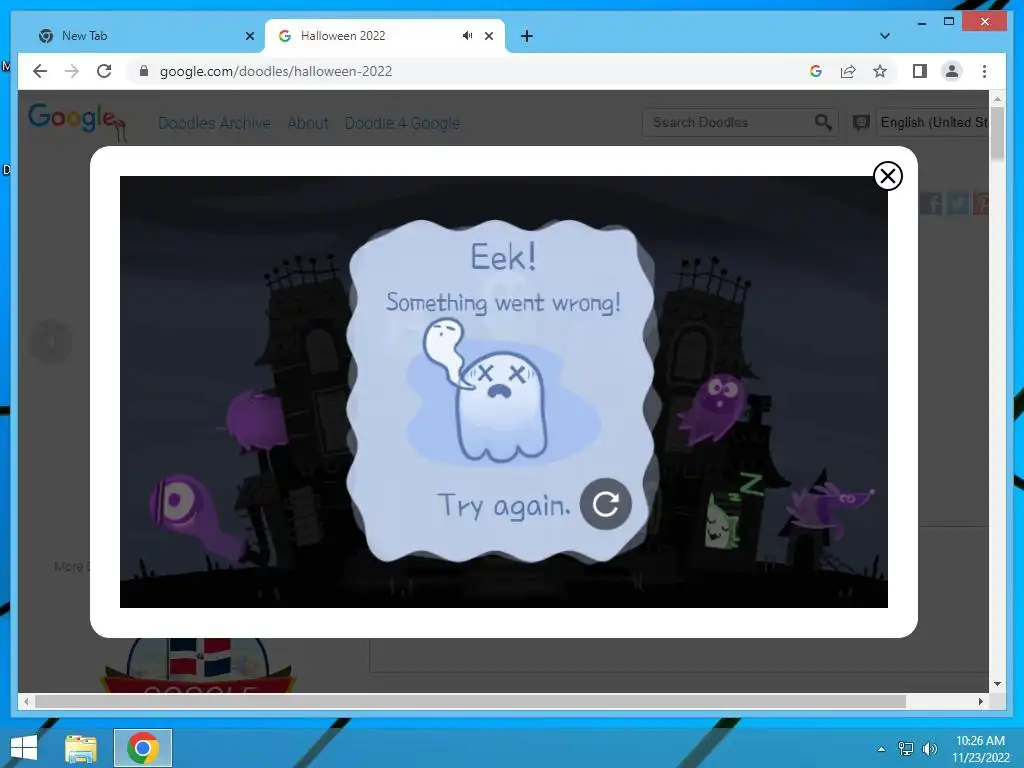1024x768 pixels.
Task: Open Doodles Archive link
Action: [x=214, y=123]
